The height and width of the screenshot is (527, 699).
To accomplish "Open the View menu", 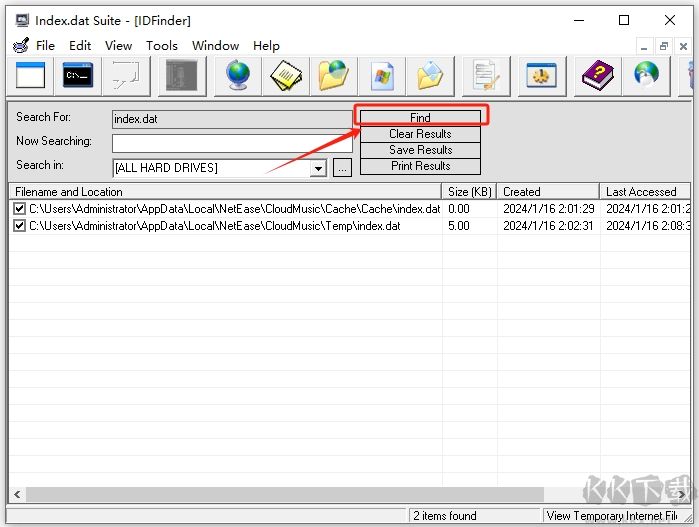I will [118, 45].
